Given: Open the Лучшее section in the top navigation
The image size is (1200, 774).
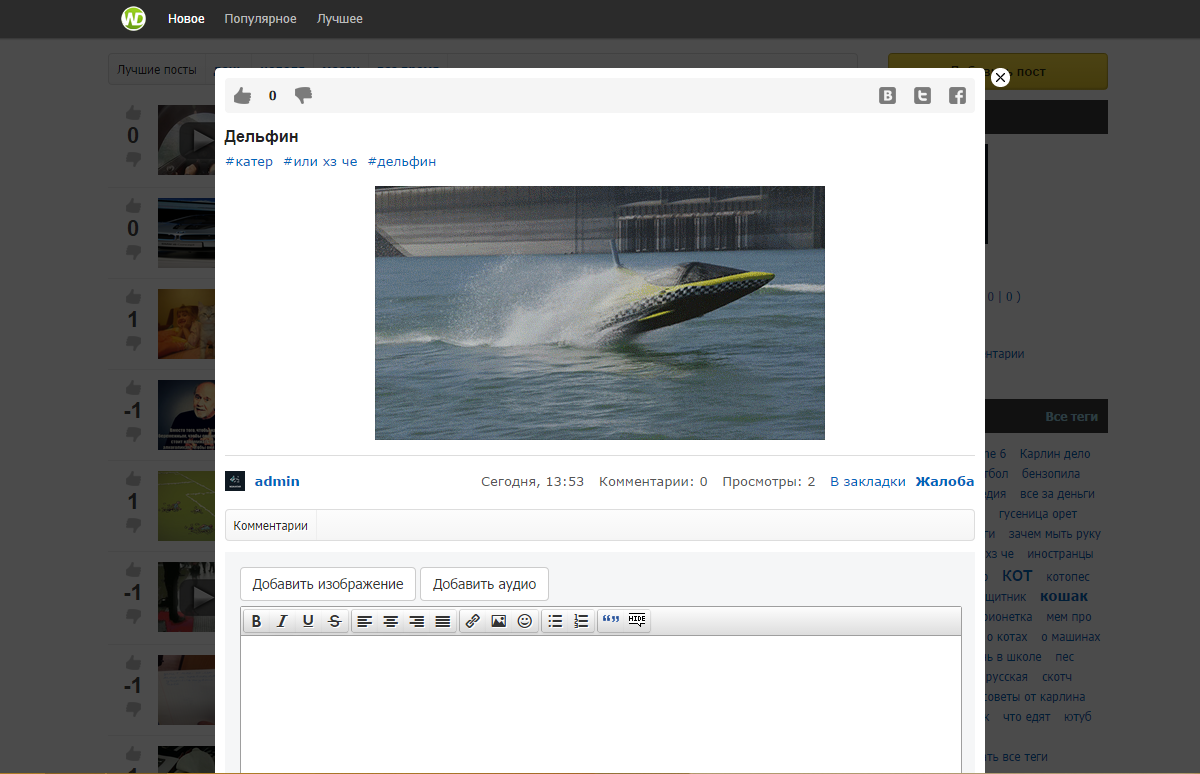Looking at the screenshot, I should [x=340, y=19].
